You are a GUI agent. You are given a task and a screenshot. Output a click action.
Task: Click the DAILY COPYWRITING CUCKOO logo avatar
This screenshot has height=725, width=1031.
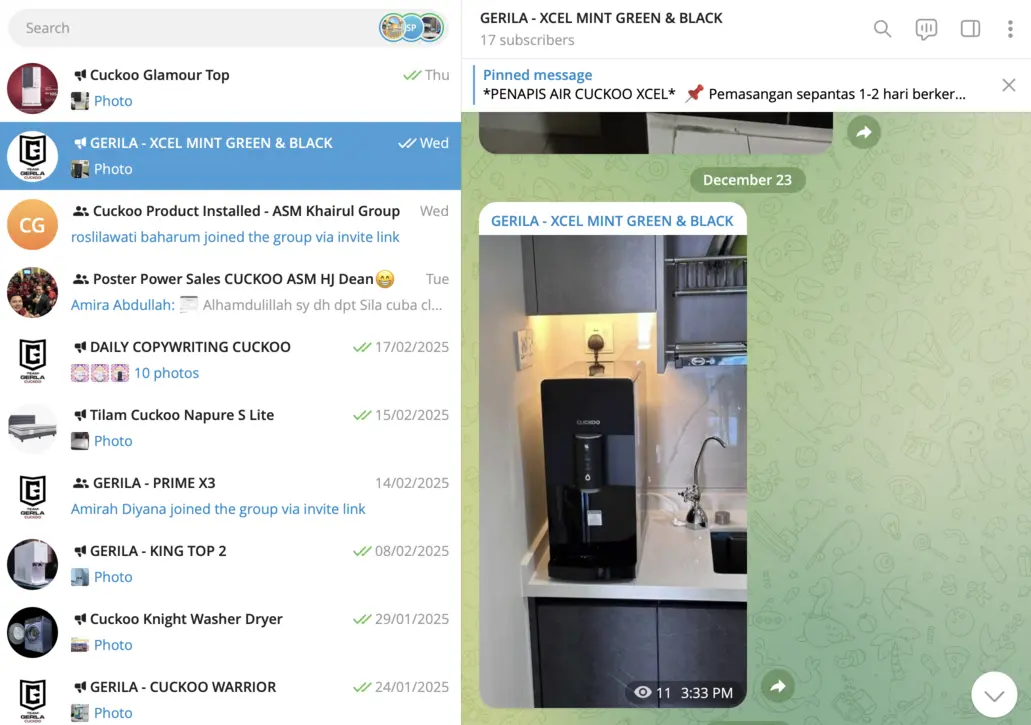(32, 360)
